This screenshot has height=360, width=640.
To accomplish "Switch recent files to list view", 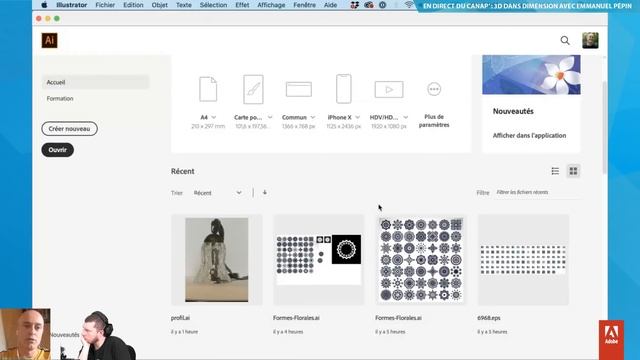I will point(555,171).
